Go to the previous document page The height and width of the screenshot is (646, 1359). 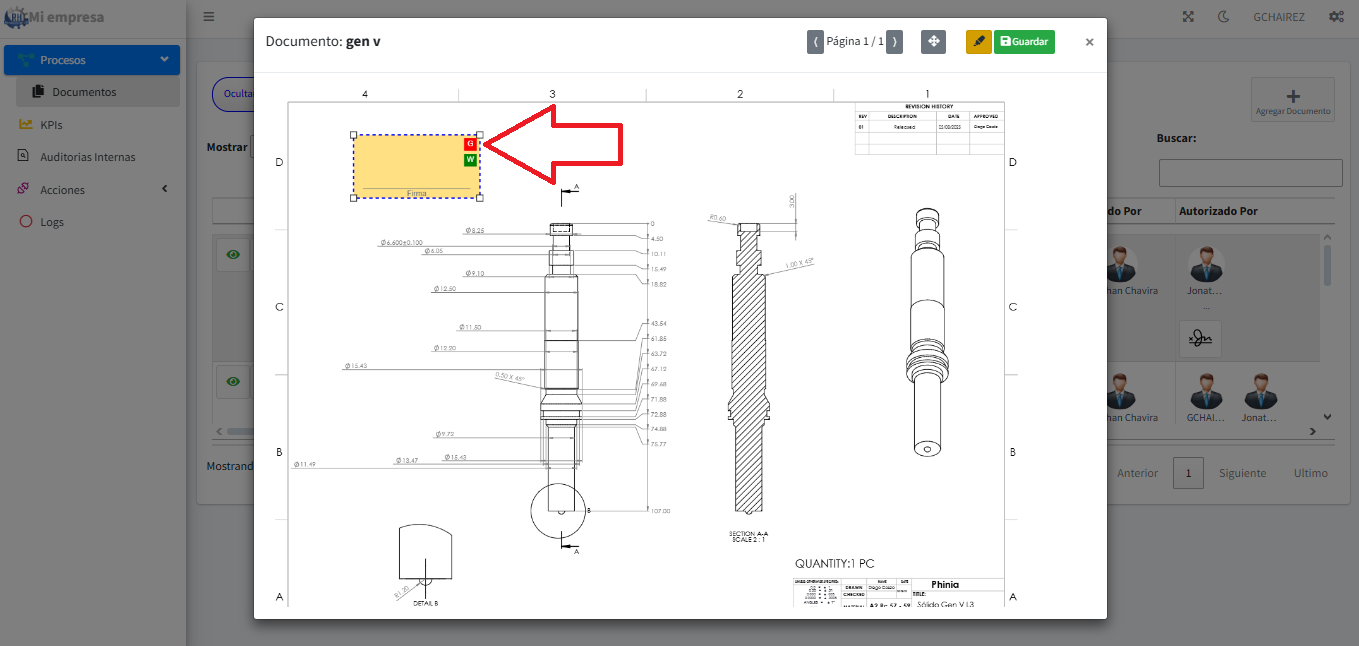(815, 42)
